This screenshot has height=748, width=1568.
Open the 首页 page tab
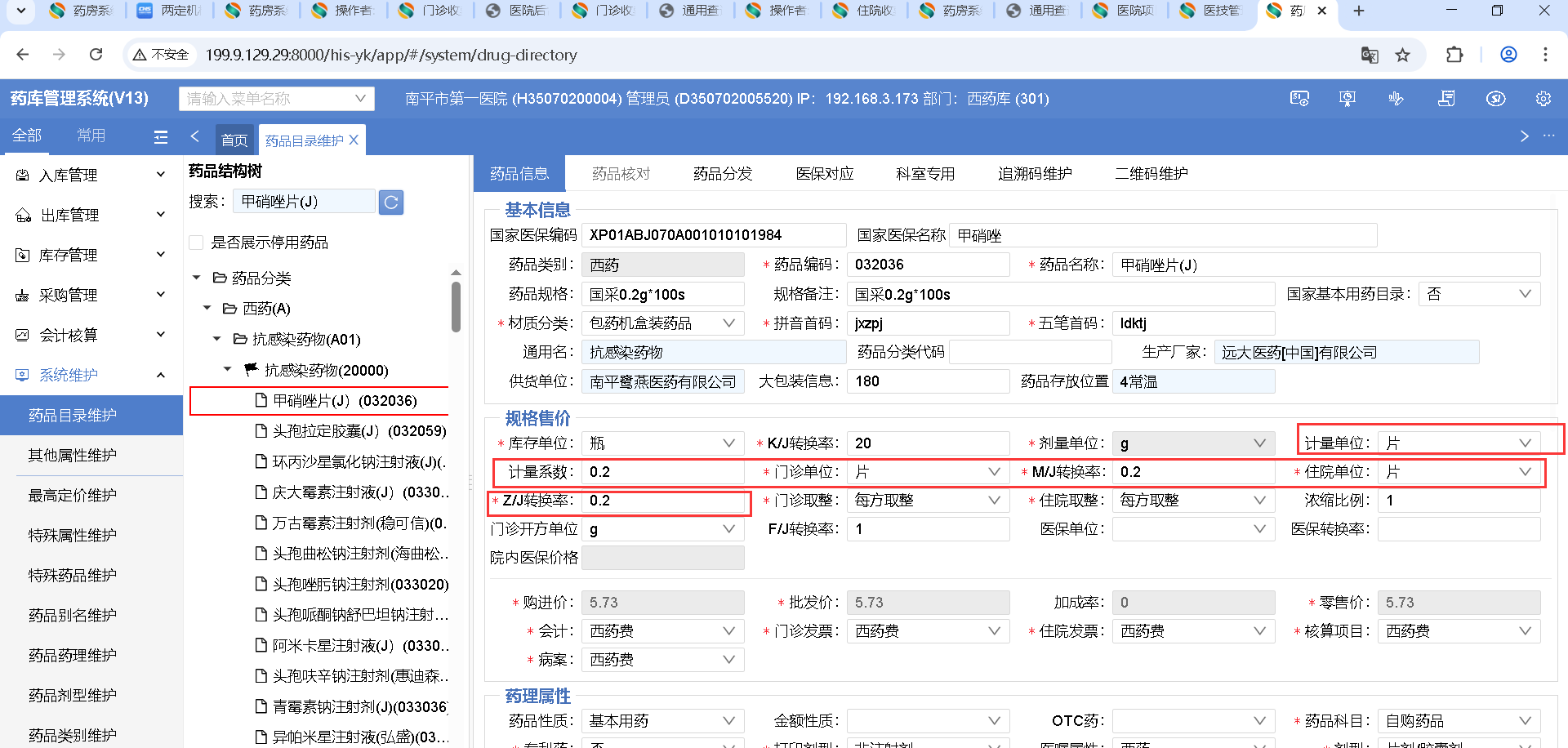(x=234, y=140)
